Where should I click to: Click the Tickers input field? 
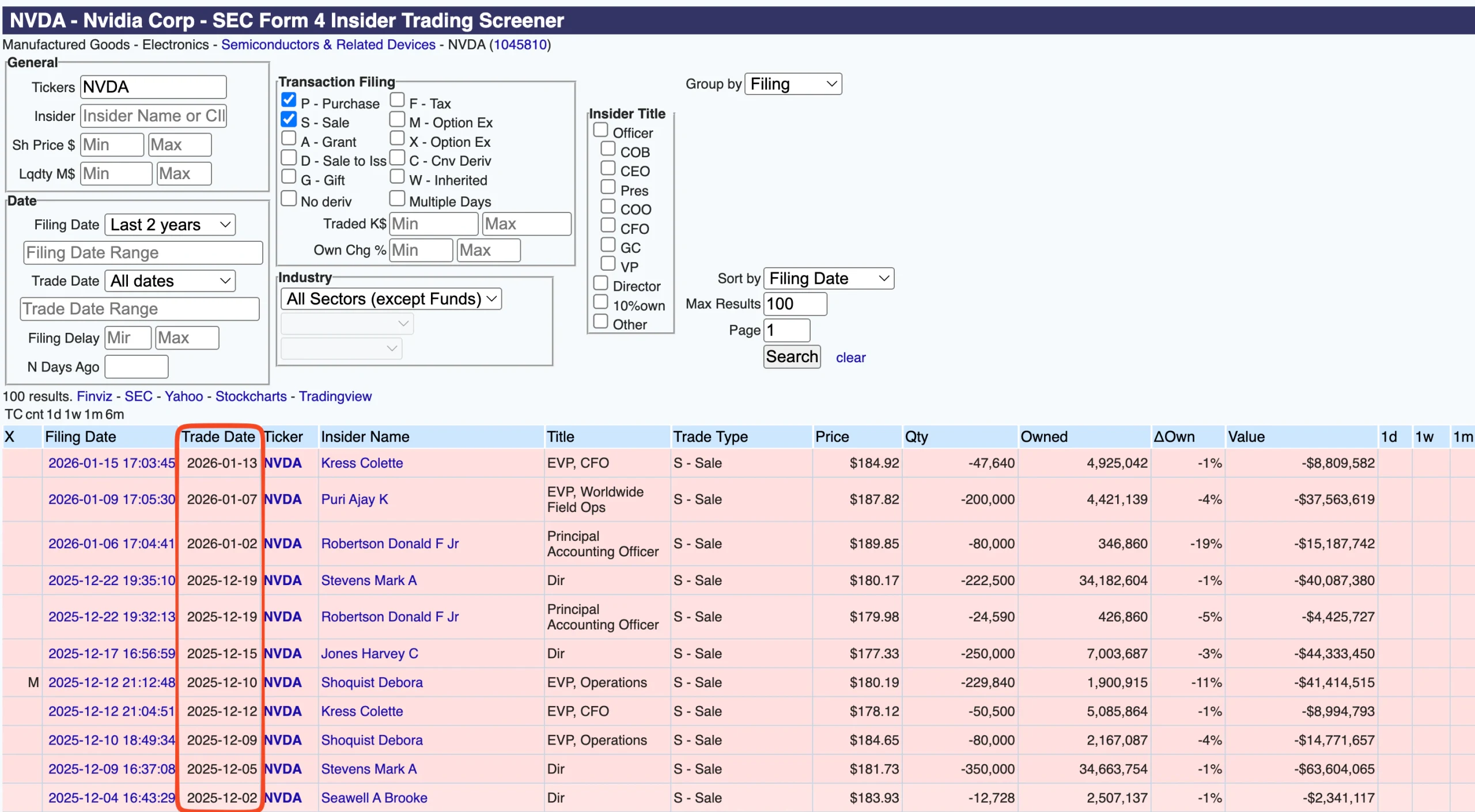pos(153,86)
